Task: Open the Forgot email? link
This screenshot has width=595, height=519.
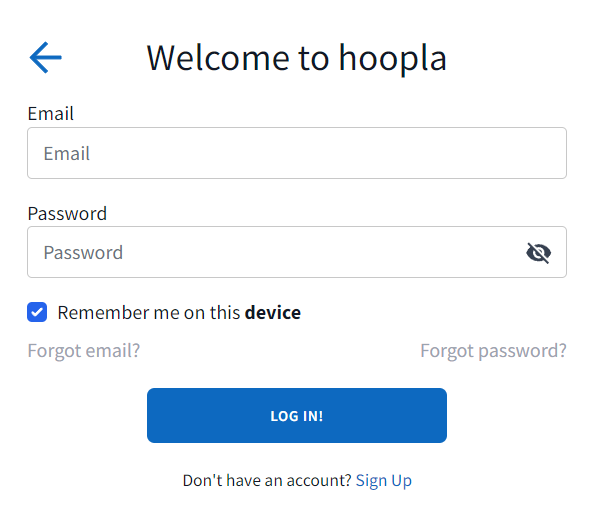Action: click(84, 351)
